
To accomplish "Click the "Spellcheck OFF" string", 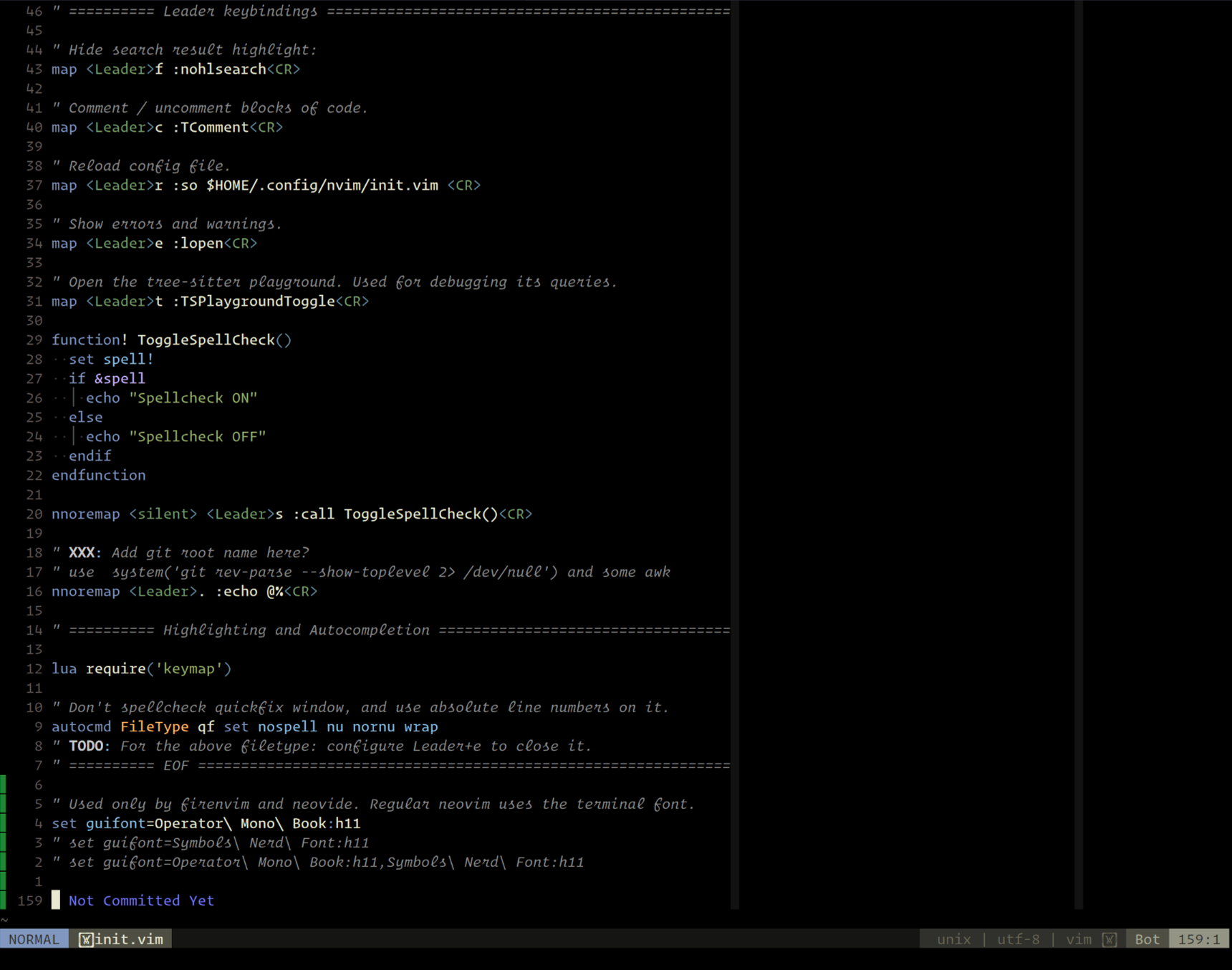I will tap(198, 437).
